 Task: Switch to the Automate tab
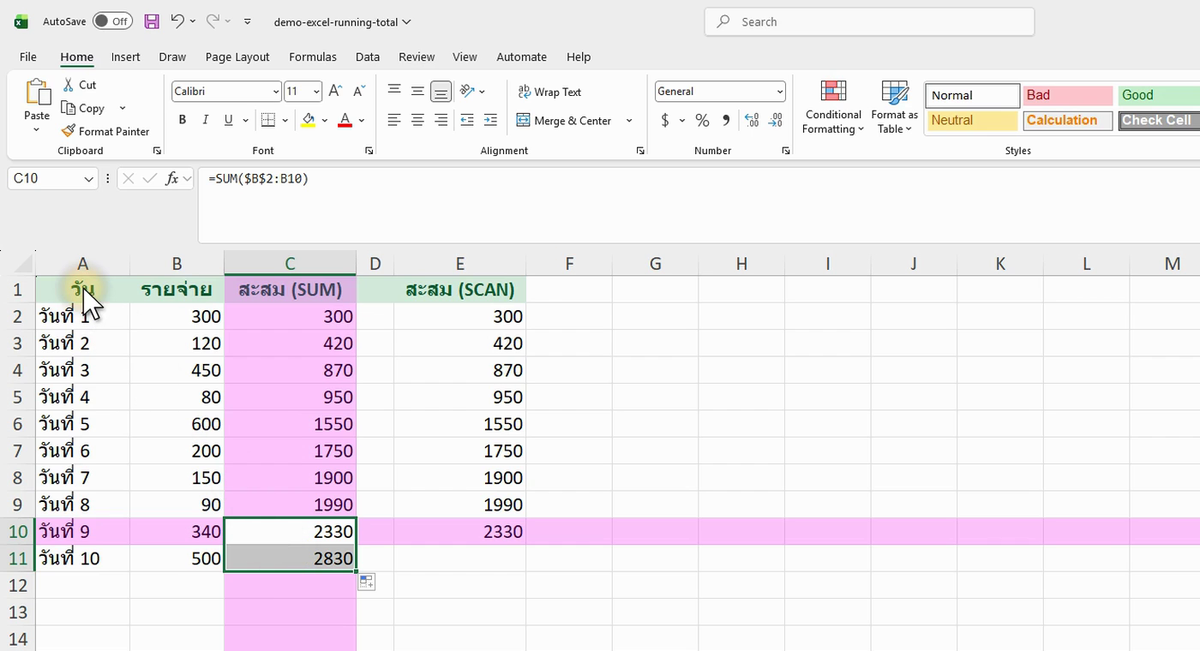pos(521,57)
